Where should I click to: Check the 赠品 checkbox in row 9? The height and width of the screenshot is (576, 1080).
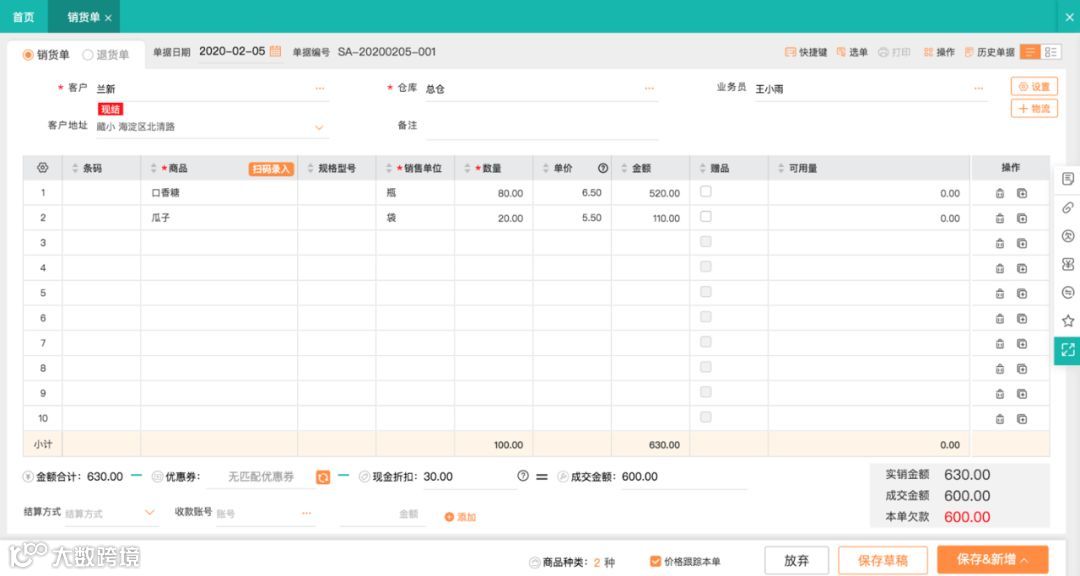(x=705, y=392)
